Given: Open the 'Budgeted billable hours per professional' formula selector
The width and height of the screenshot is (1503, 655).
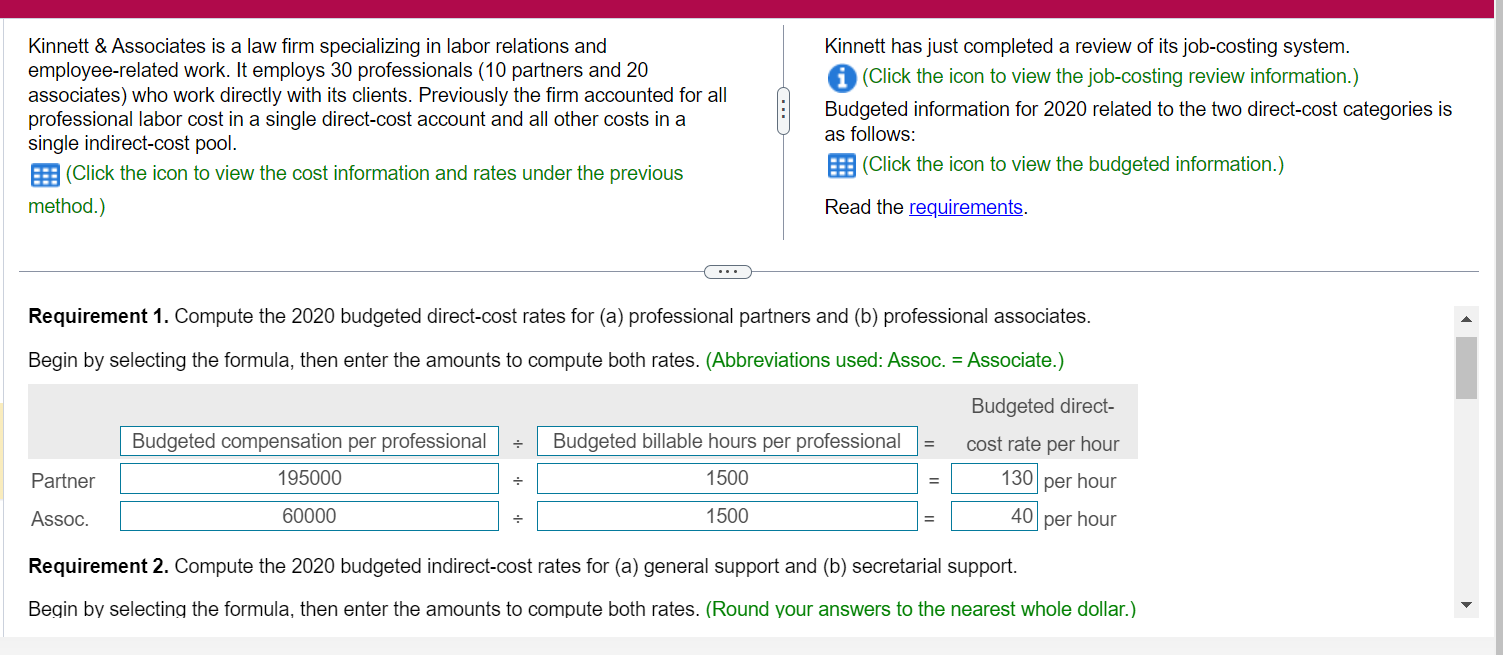Looking at the screenshot, I should click(x=727, y=440).
